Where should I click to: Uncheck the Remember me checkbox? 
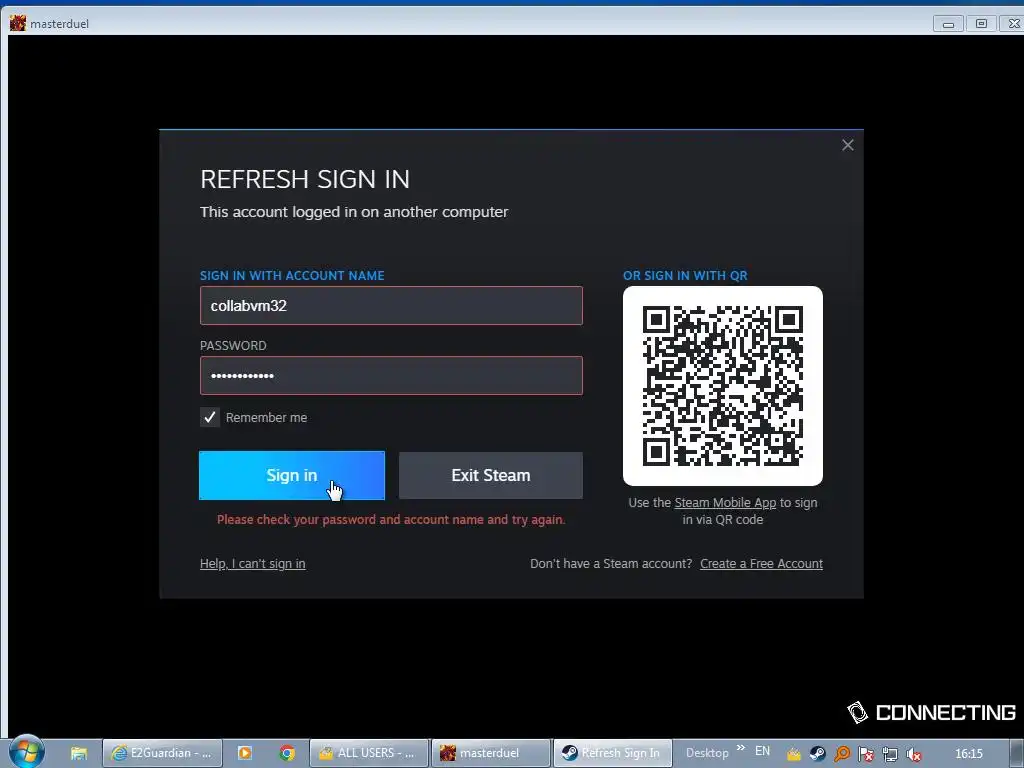[210, 417]
